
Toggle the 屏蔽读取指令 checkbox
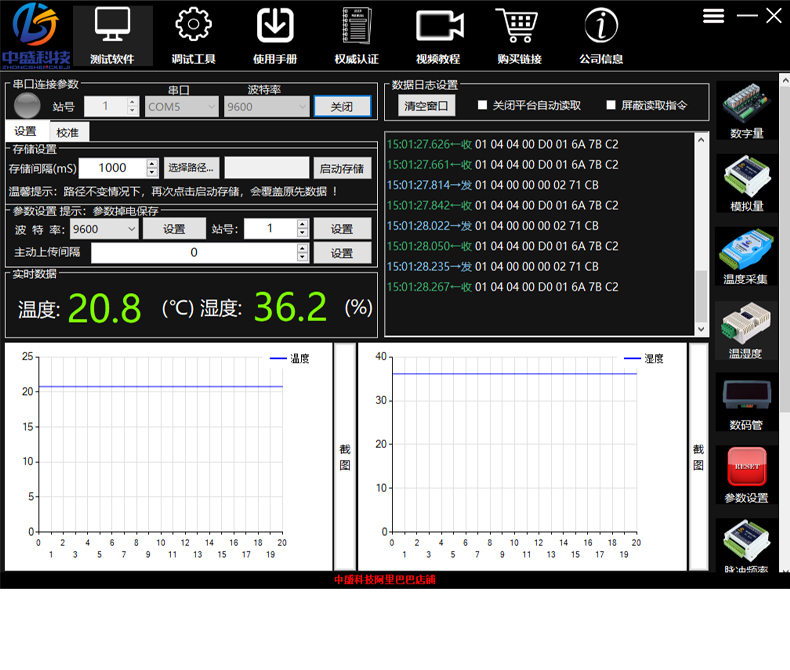(x=611, y=105)
